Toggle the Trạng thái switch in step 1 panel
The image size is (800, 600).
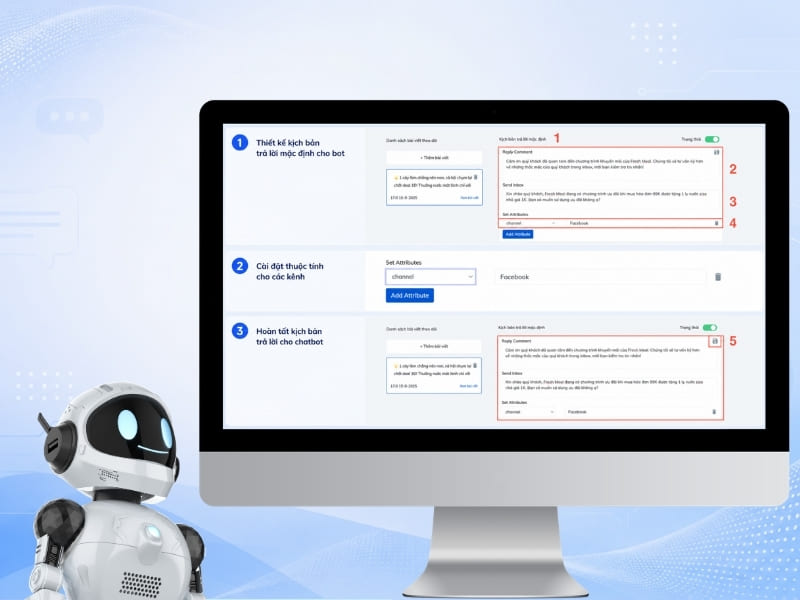pyautogui.click(x=712, y=139)
